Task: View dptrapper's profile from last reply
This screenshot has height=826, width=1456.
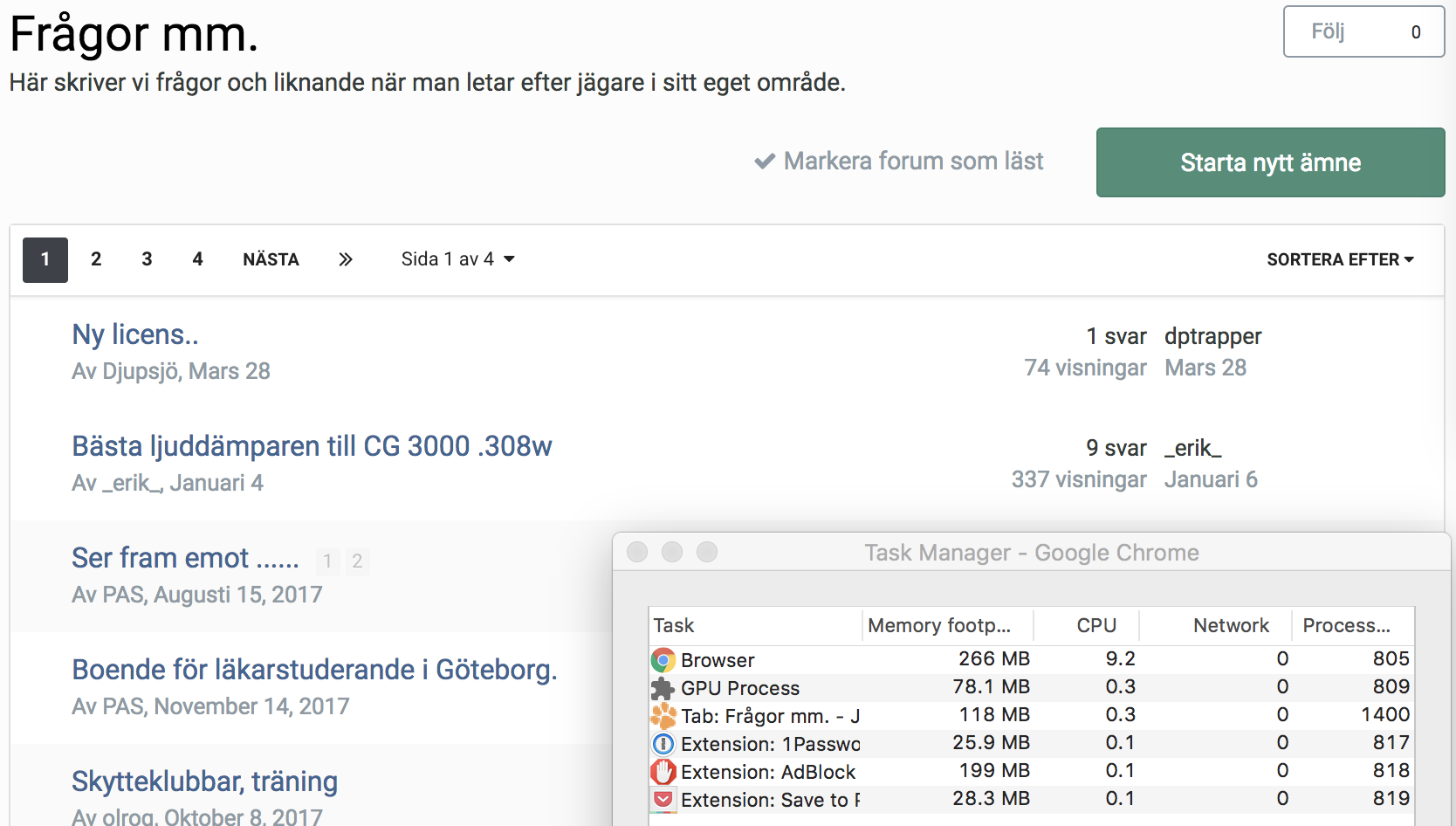Action: [x=1212, y=336]
